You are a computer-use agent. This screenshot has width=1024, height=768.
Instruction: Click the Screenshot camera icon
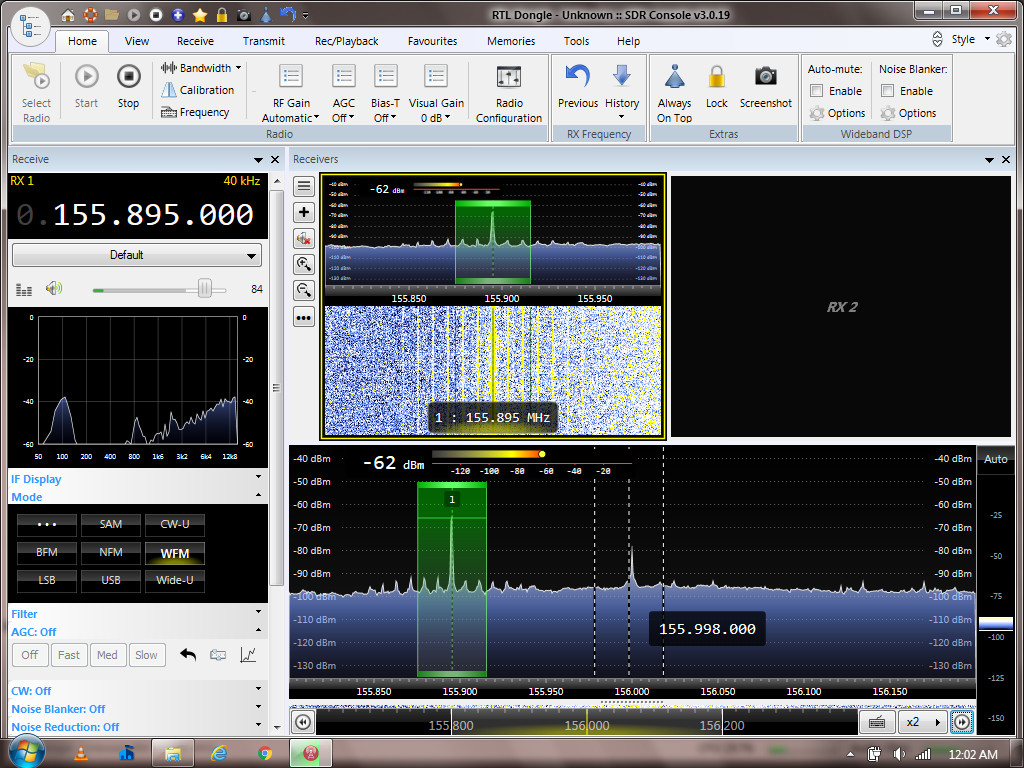[x=765, y=77]
